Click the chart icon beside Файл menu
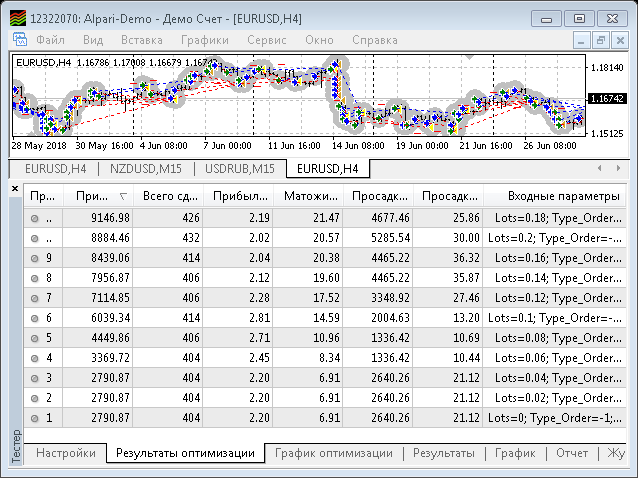 point(20,40)
